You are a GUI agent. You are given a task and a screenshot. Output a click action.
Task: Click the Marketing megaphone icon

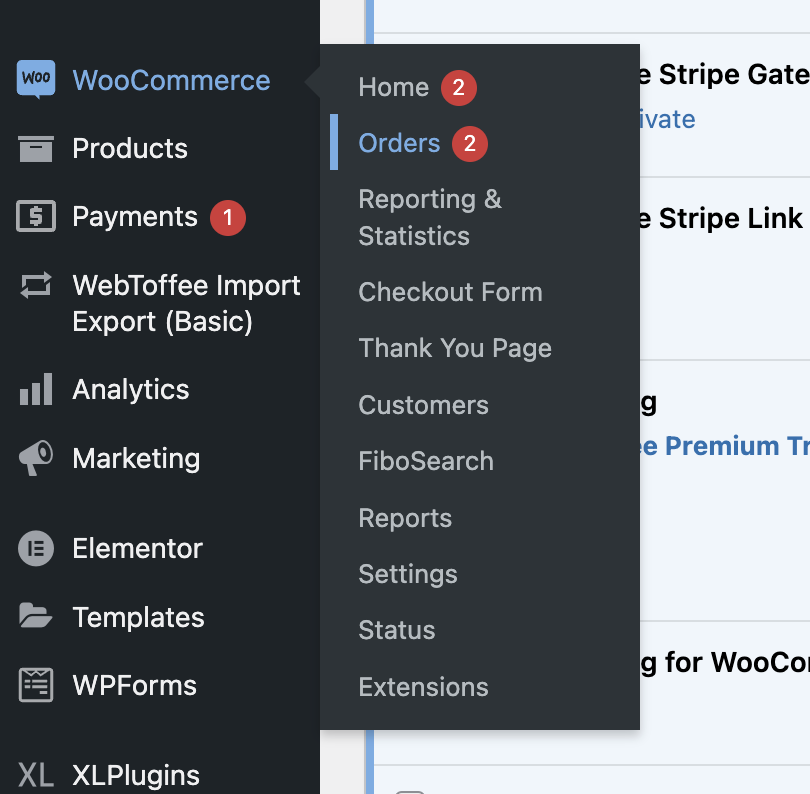pyautogui.click(x=36, y=459)
